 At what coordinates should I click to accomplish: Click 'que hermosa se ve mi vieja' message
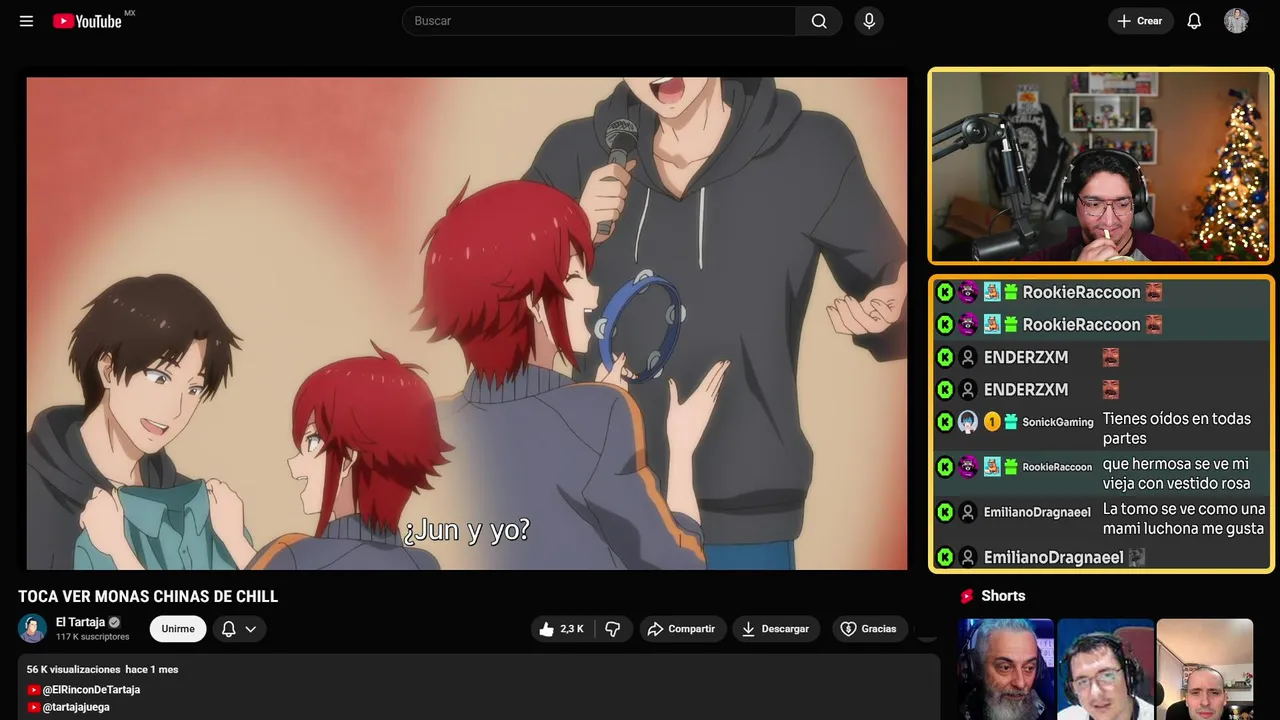1177,473
